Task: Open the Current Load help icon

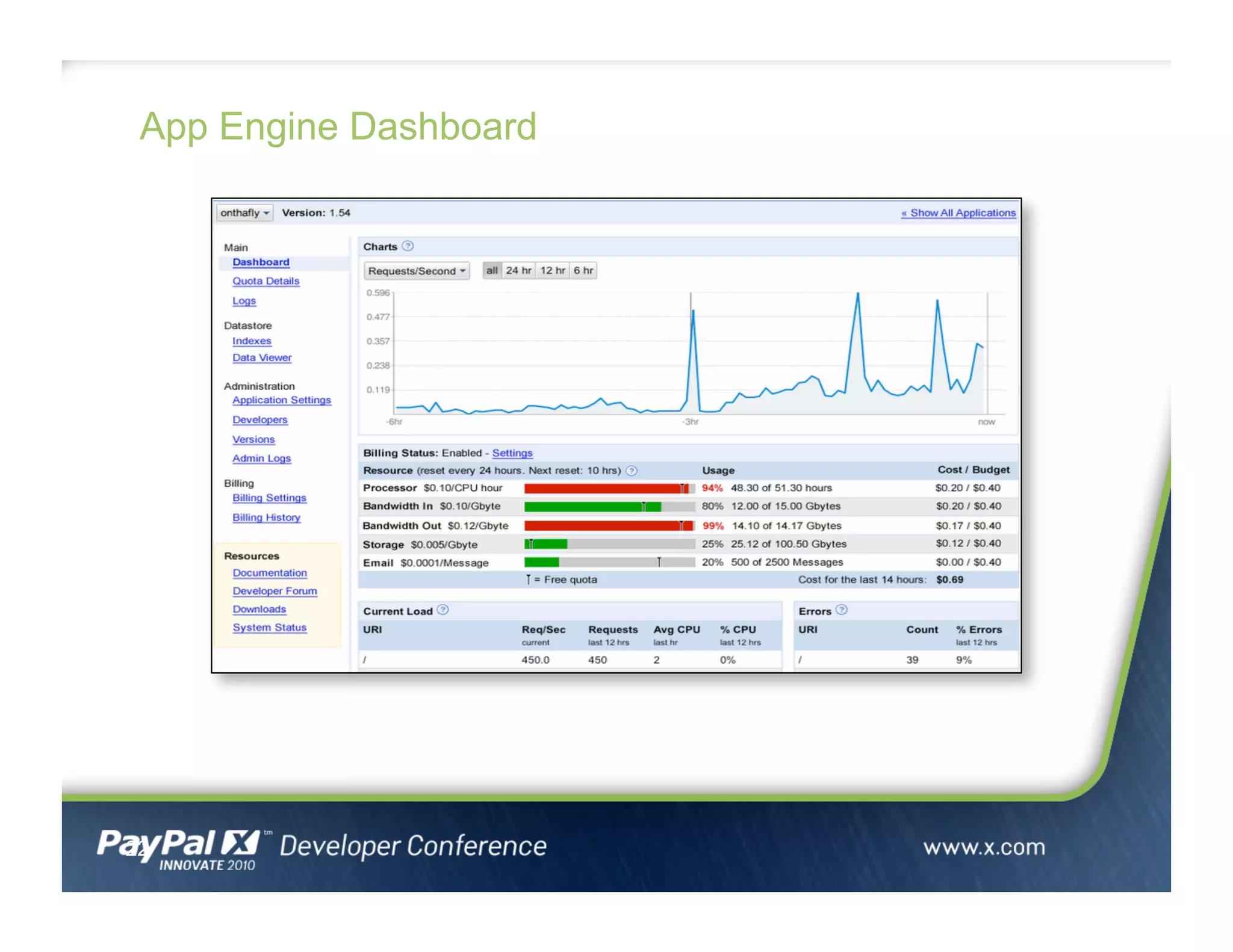Action: pyautogui.click(x=443, y=610)
